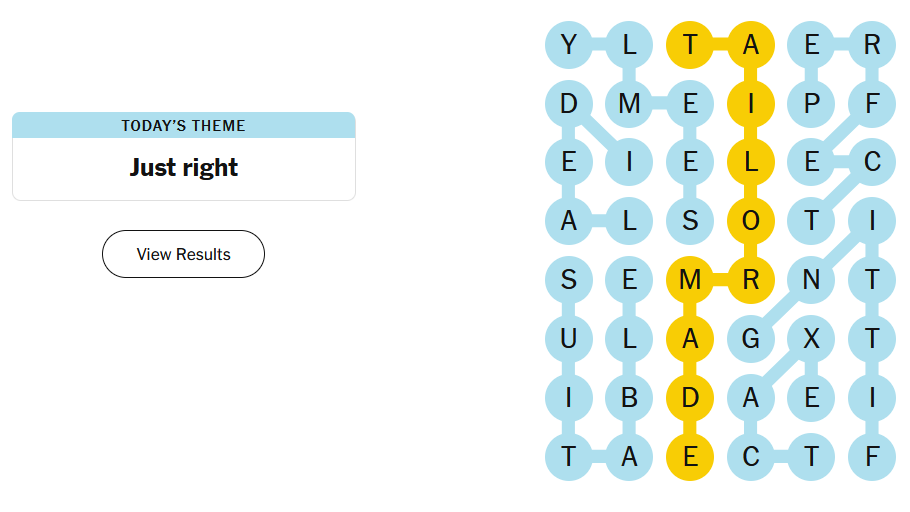Tap the yellow letter T tile
The height and width of the screenshot is (512, 910).
(690, 45)
